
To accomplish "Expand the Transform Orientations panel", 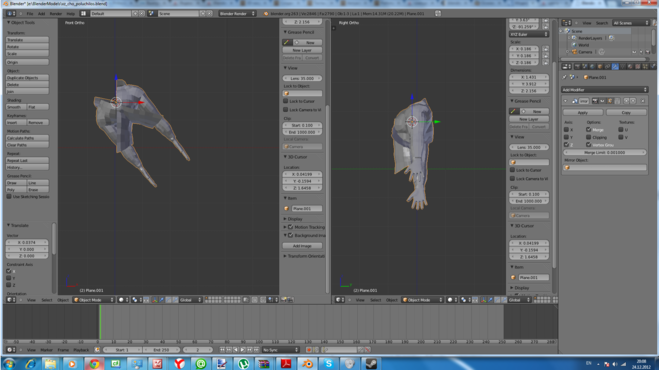I will click(x=285, y=256).
